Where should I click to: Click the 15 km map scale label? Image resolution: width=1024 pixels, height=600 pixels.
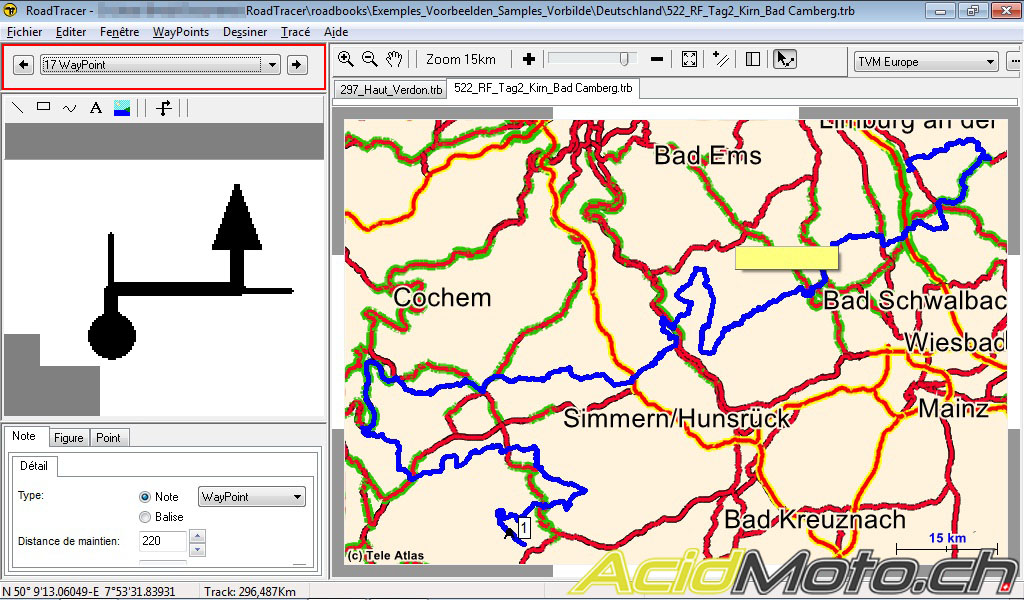pyautogui.click(x=947, y=538)
